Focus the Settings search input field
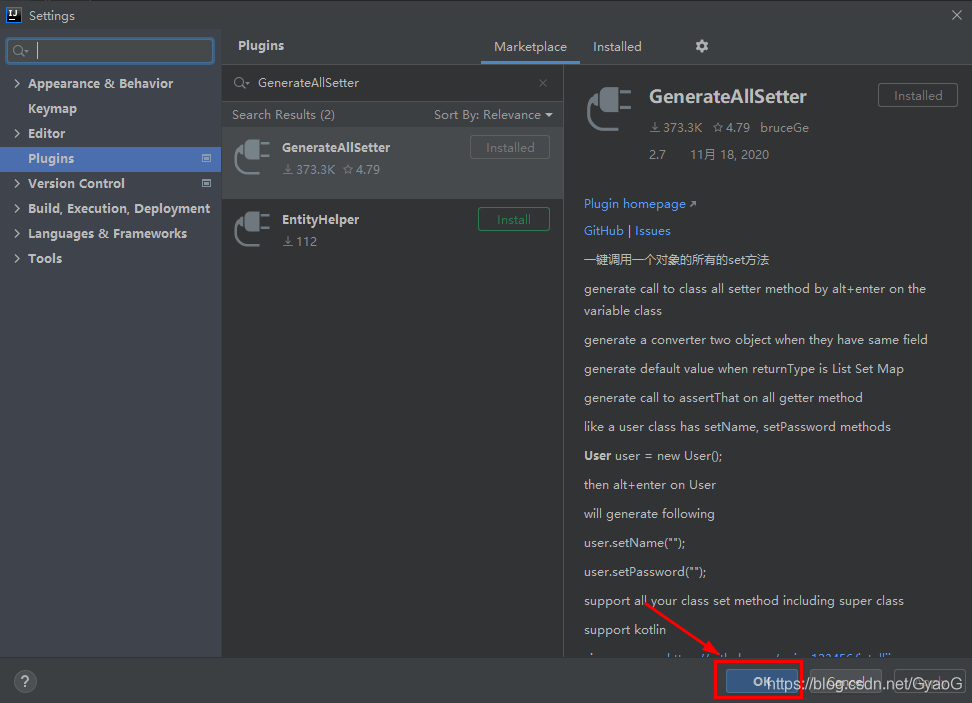The height and width of the screenshot is (703, 972). tap(110, 51)
